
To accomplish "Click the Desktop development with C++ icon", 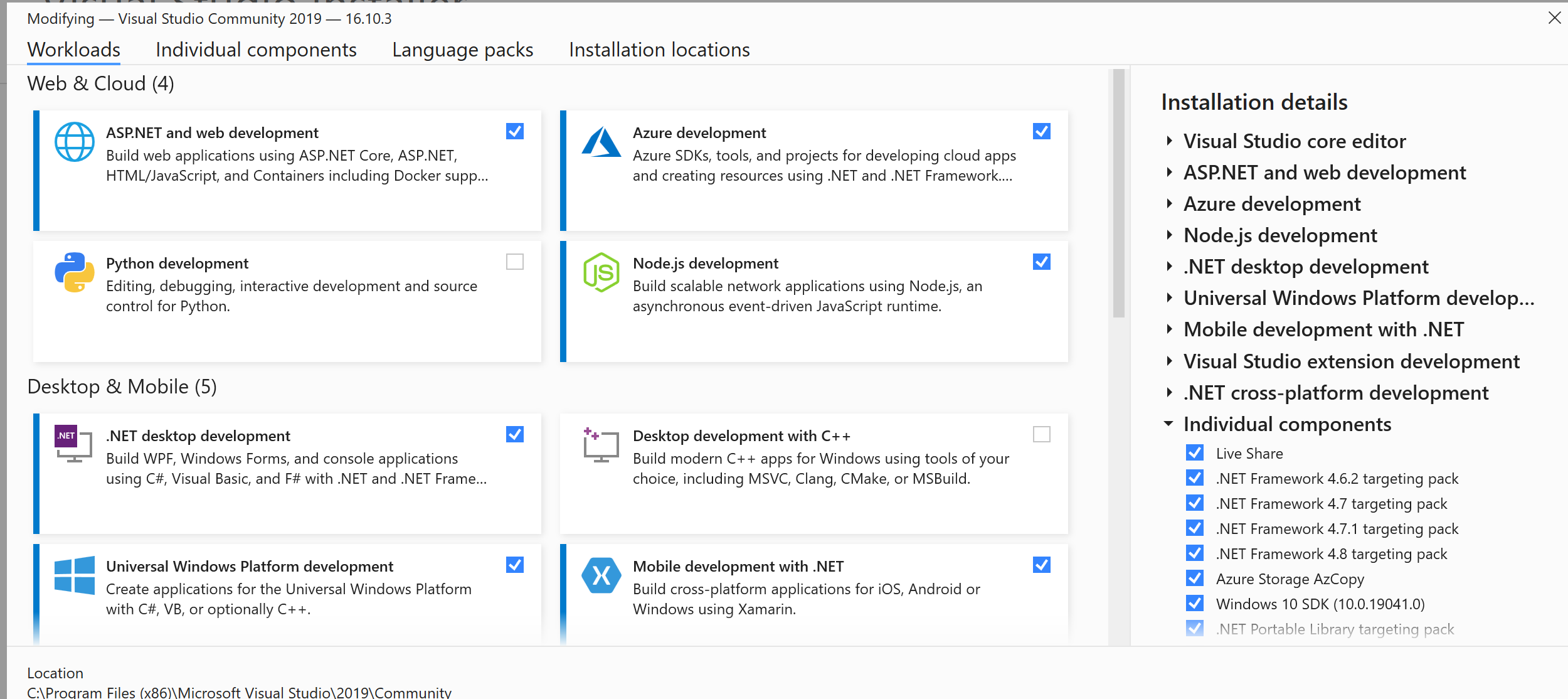I will [x=601, y=444].
